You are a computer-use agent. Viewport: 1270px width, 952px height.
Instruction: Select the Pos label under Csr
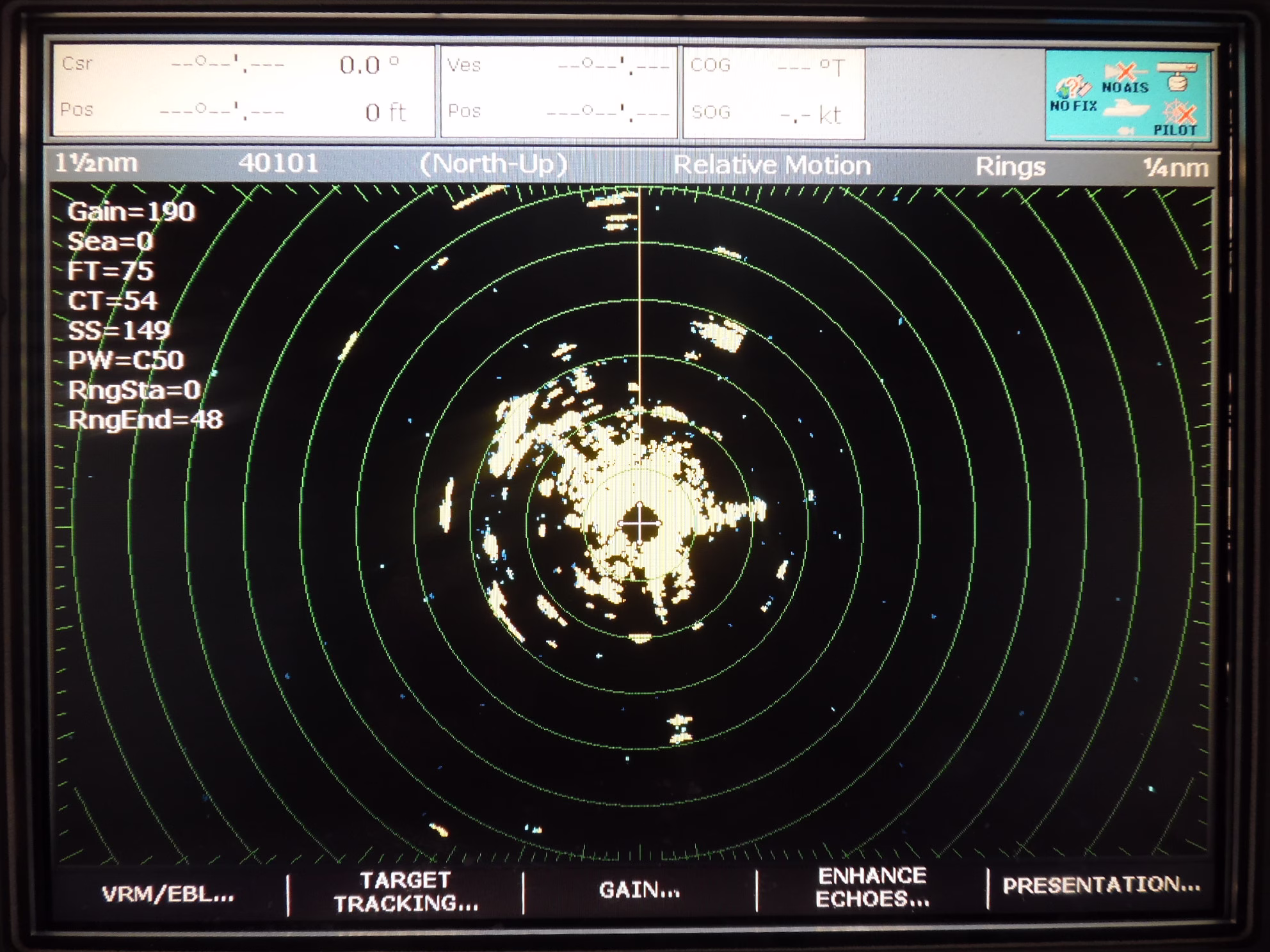(77, 109)
